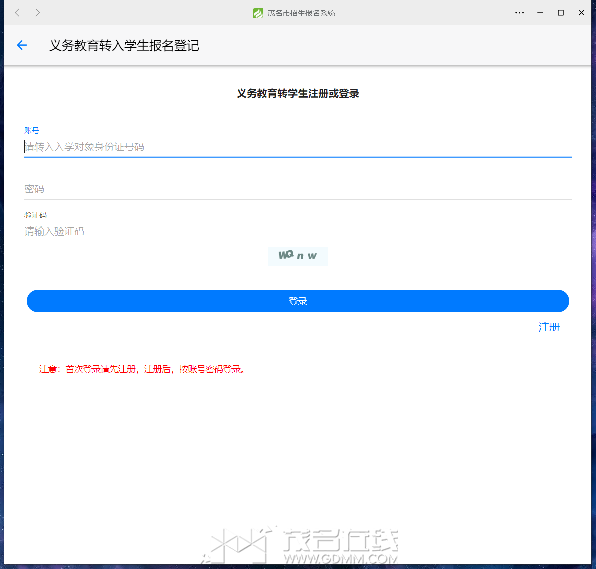Maximize the window
The image size is (596, 569).
click(x=561, y=13)
